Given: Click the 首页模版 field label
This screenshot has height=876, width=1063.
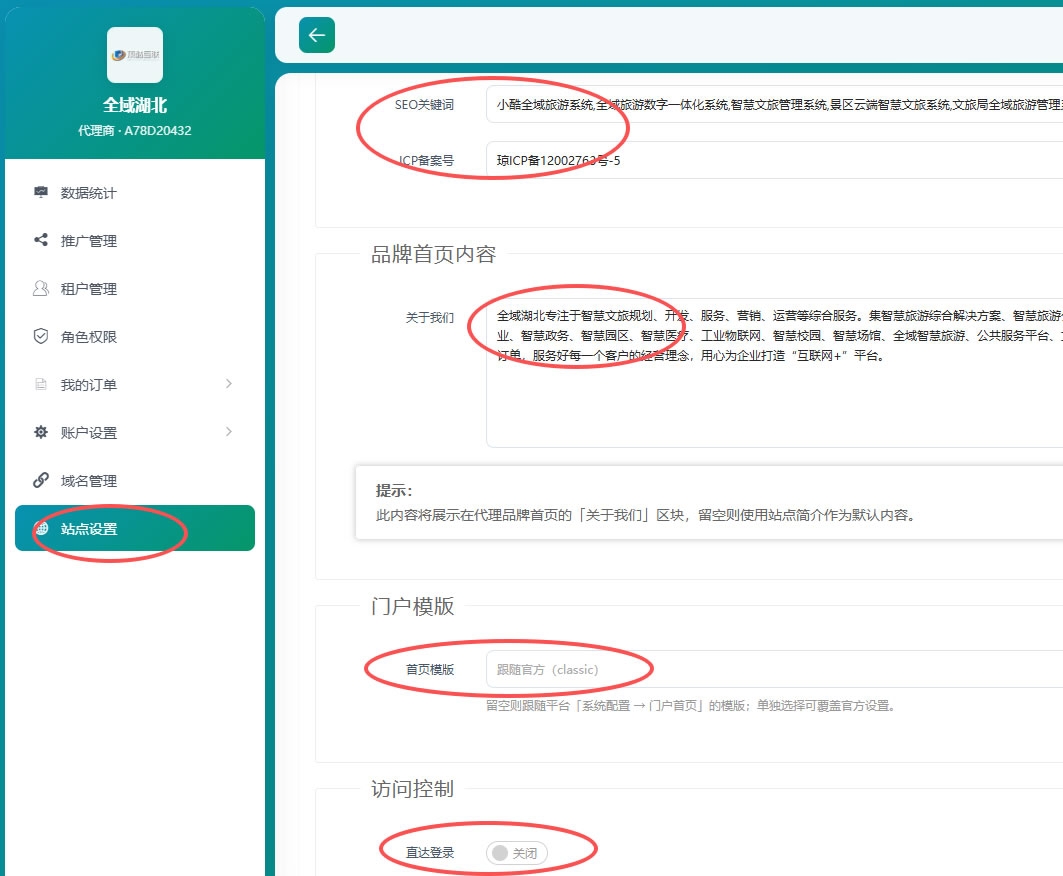Looking at the screenshot, I should [x=430, y=670].
